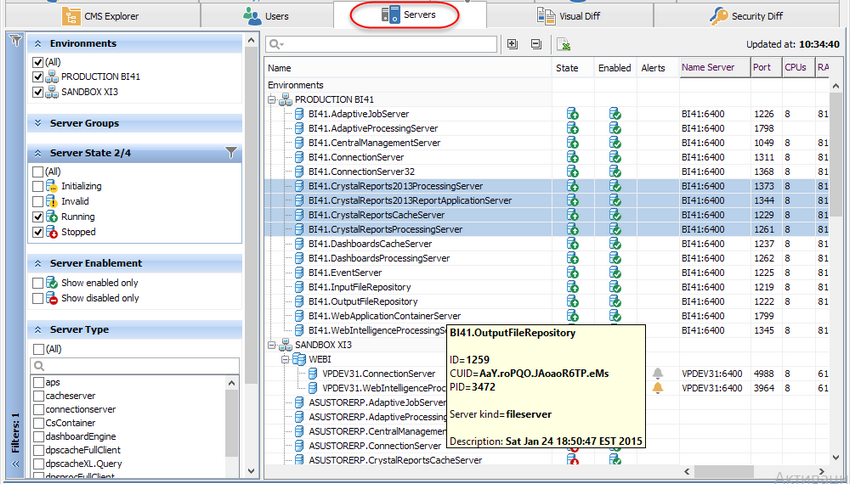Collapse the WEBI group node
The width and height of the screenshot is (850, 484).
point(285,359)
